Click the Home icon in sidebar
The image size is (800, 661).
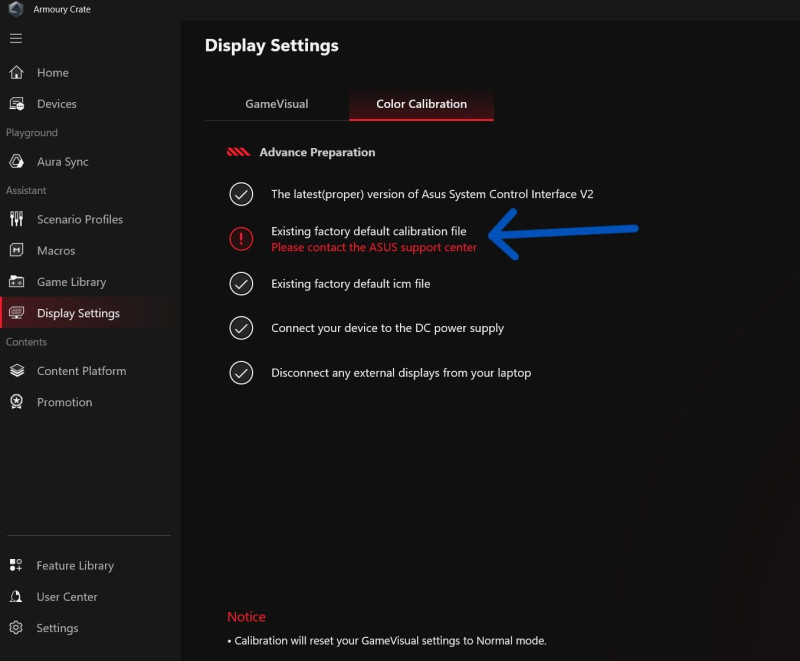point(16,73)
